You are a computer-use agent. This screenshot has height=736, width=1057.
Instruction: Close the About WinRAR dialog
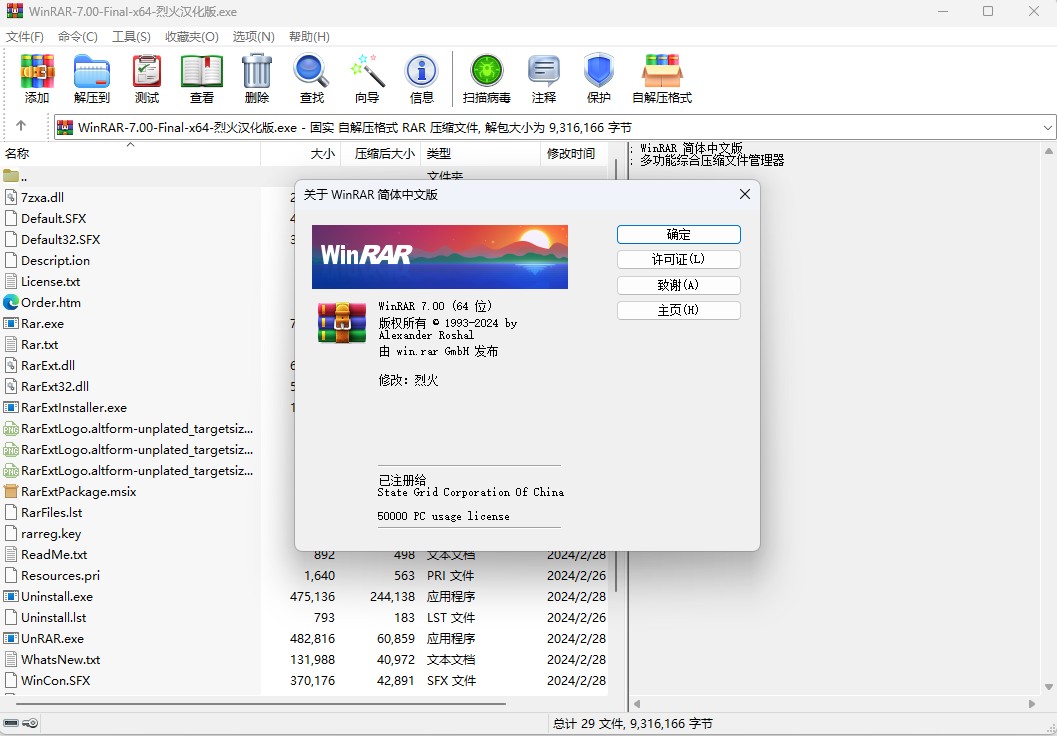coord(744,194)
